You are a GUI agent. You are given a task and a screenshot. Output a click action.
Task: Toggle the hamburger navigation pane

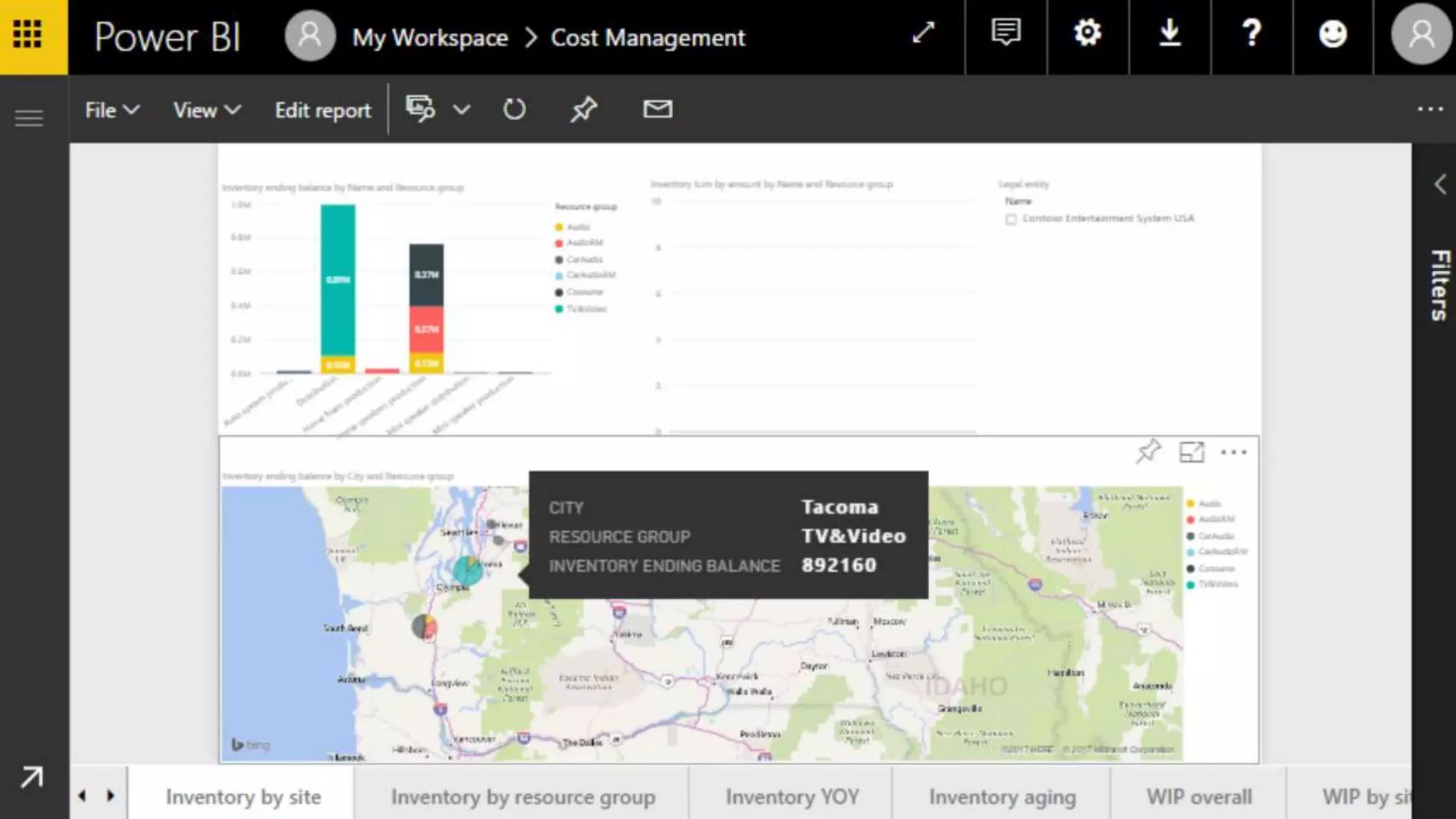(29, 118)
